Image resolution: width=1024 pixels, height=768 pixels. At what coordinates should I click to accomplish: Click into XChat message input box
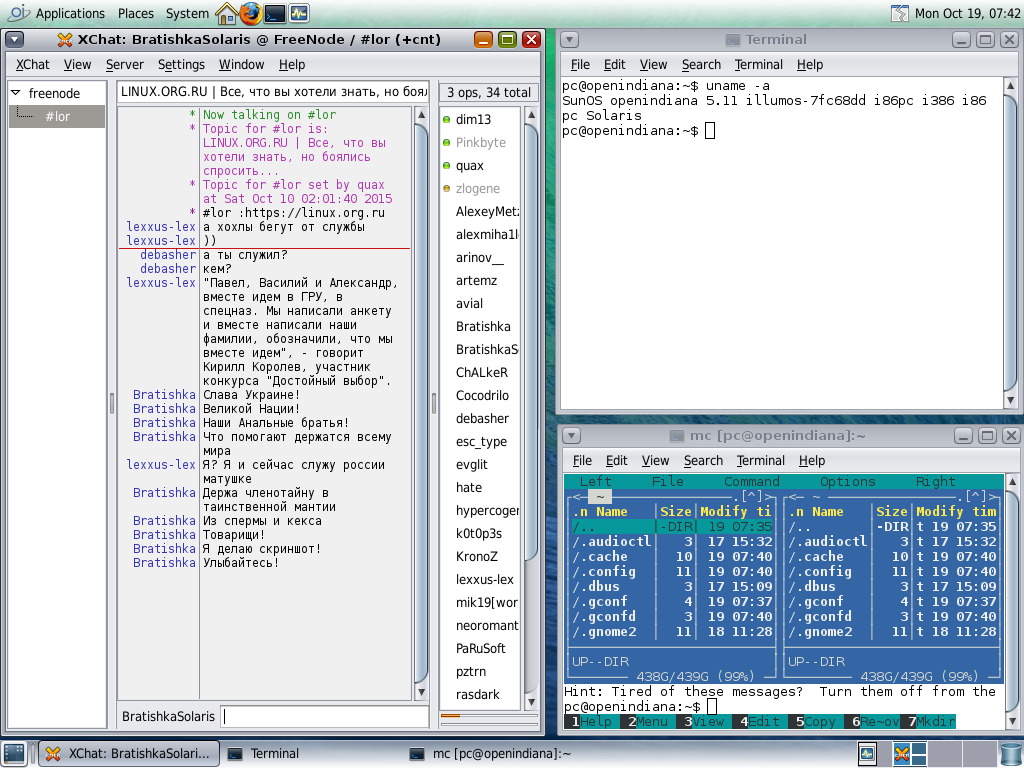pyautogui.click(x=325, y=716)
